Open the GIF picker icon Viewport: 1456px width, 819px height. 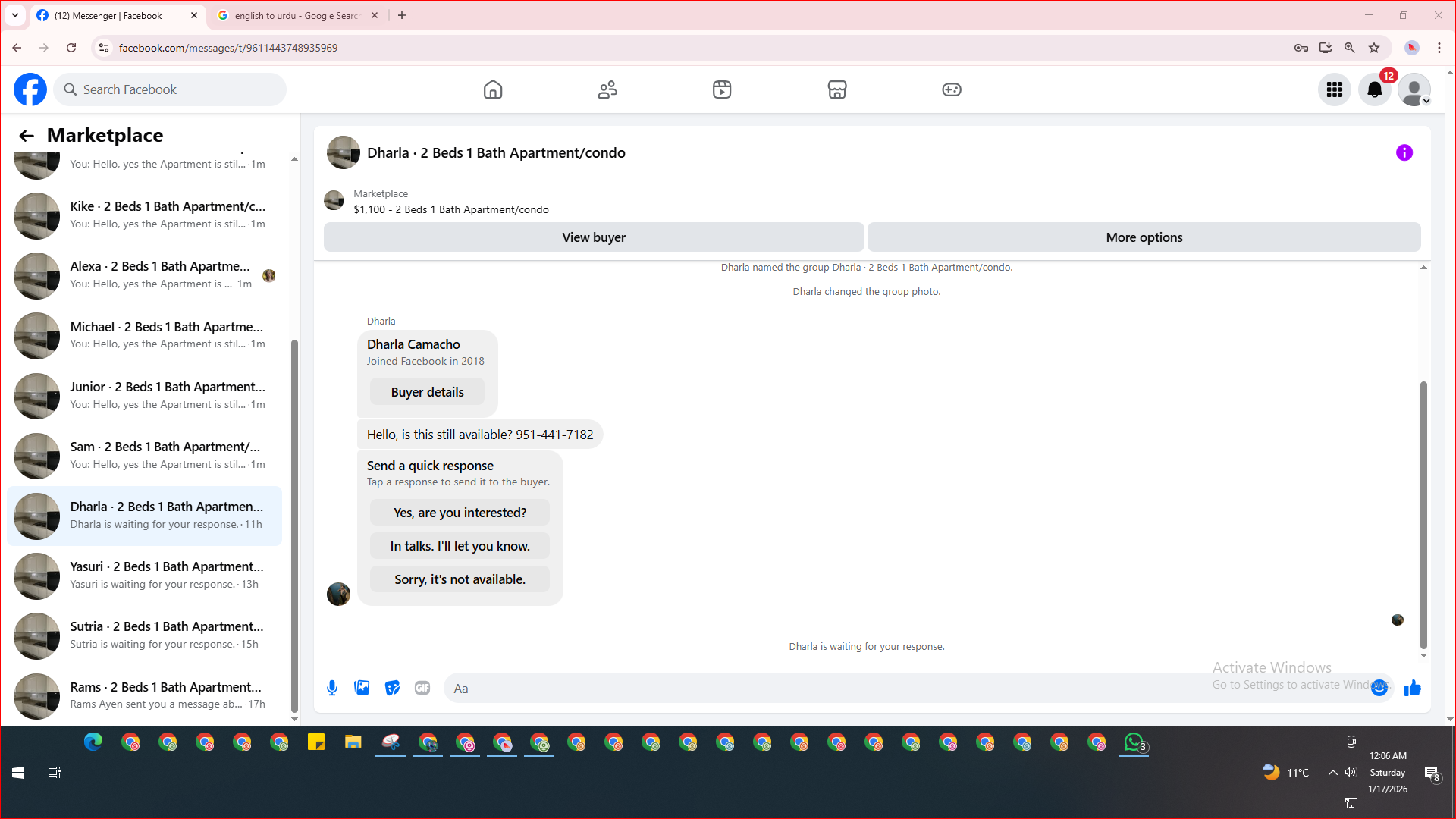(x=422, y=688)
